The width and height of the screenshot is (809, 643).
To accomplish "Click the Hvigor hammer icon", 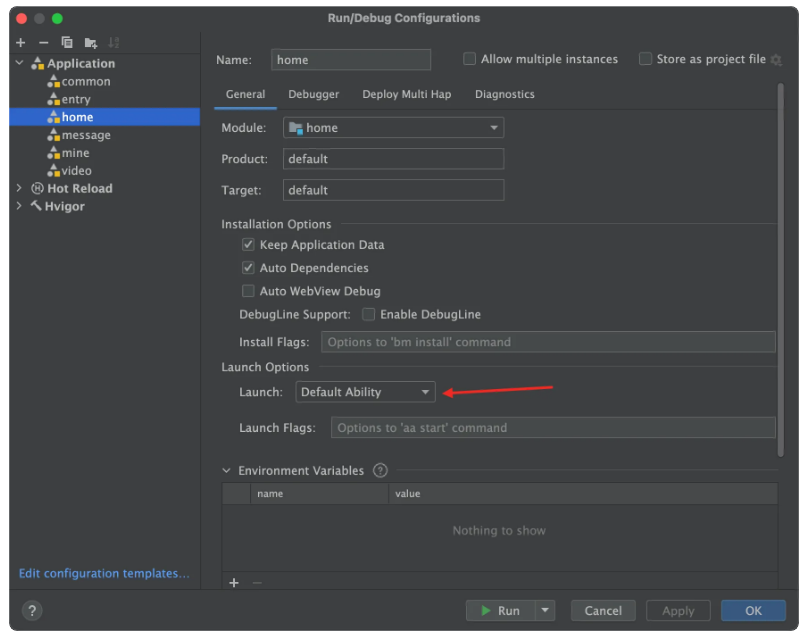I will point(36,205).
